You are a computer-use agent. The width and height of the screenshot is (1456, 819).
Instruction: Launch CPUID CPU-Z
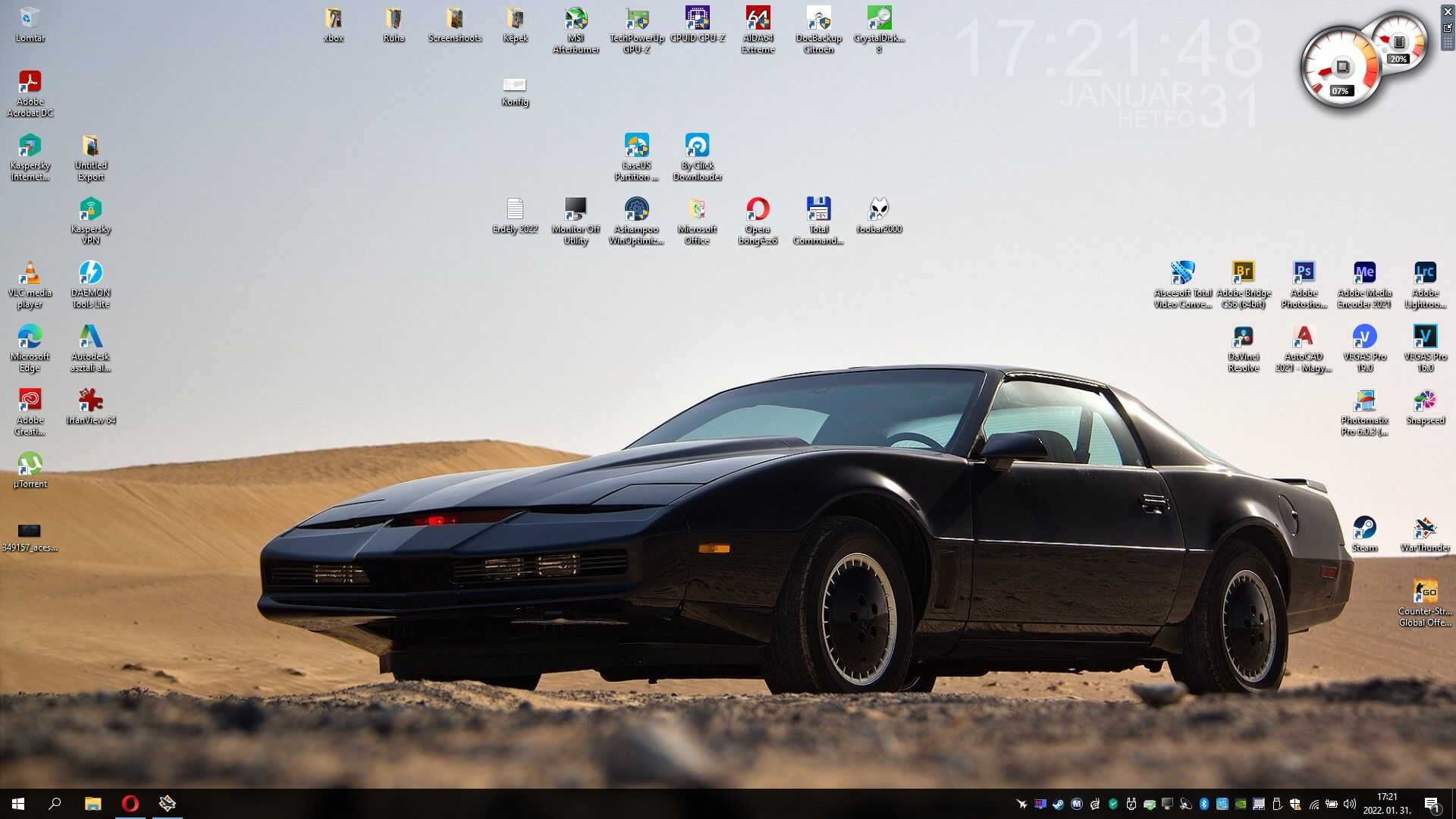coord(697,24)
